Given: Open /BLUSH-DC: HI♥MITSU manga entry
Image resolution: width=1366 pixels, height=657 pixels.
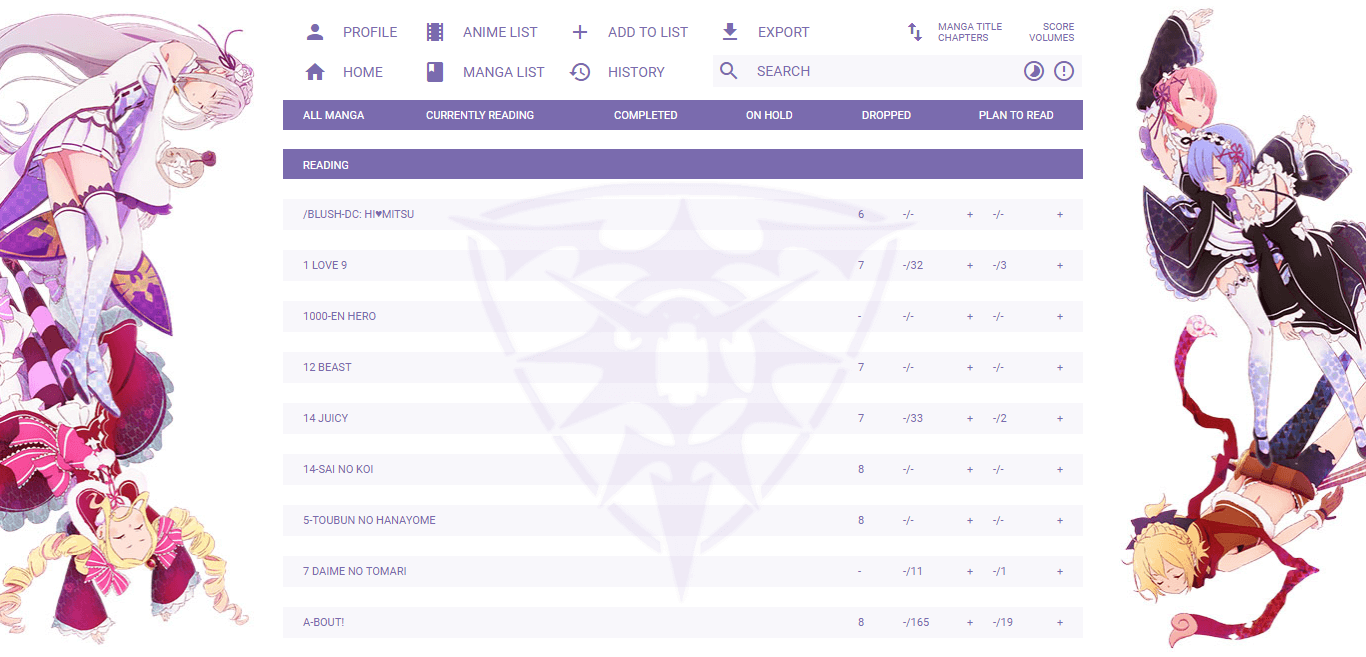Looking at the screenshot, I should (358, 214).
